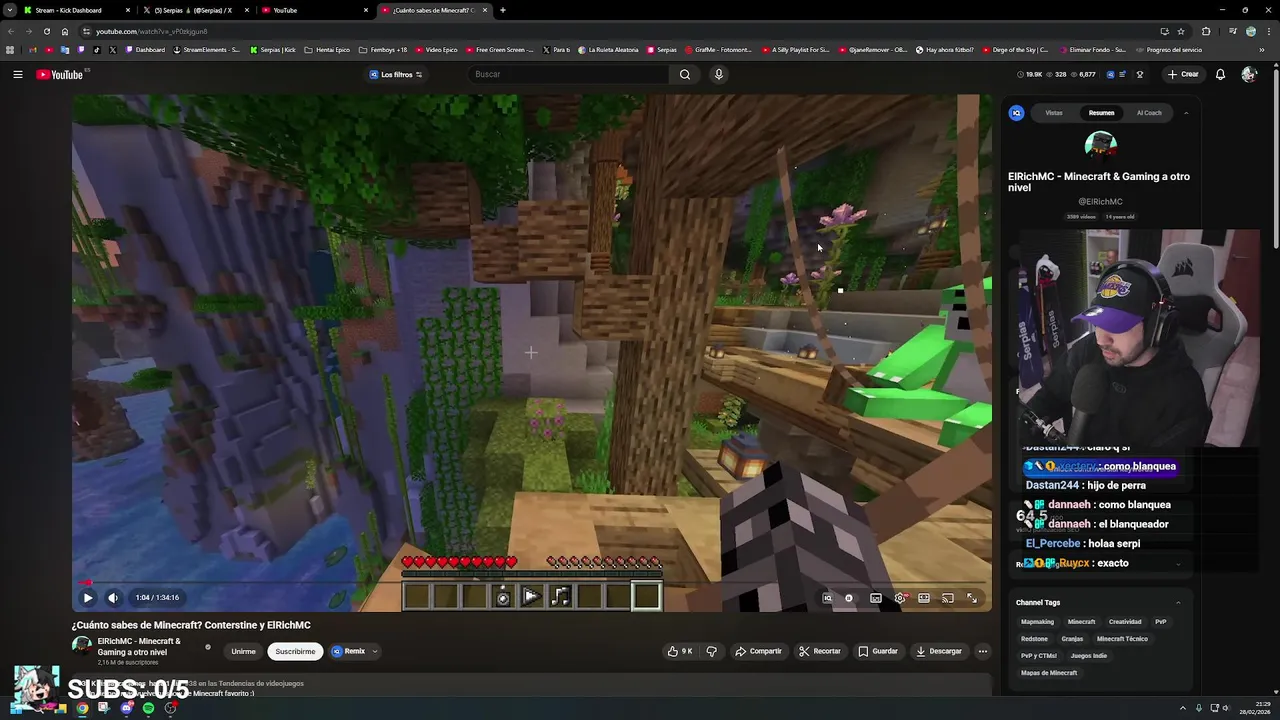
Task: Switch to theater mode view
Action: pyautogui.click(x=924, y=598)
